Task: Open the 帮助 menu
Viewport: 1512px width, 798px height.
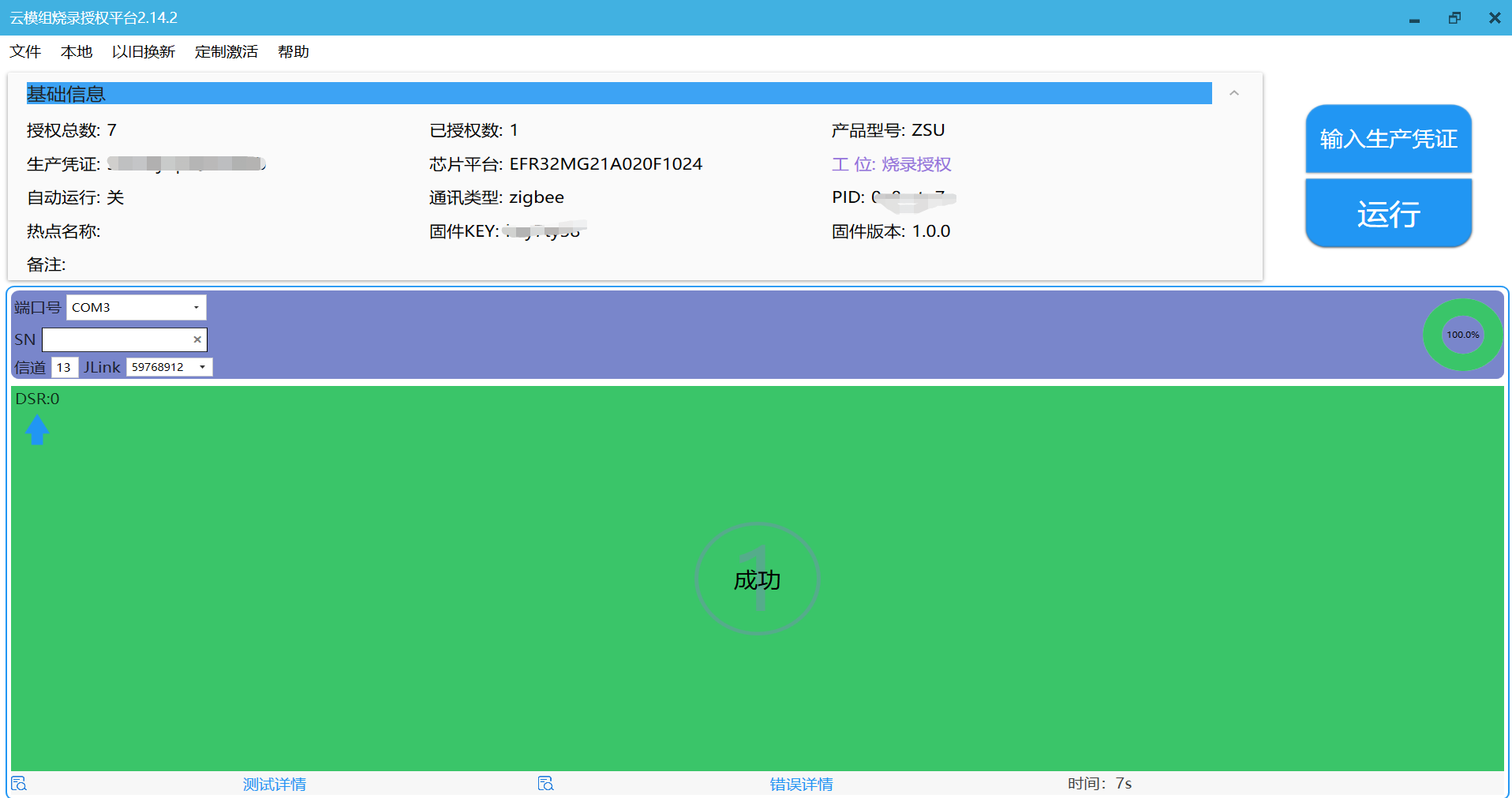Action: point(294,51)
